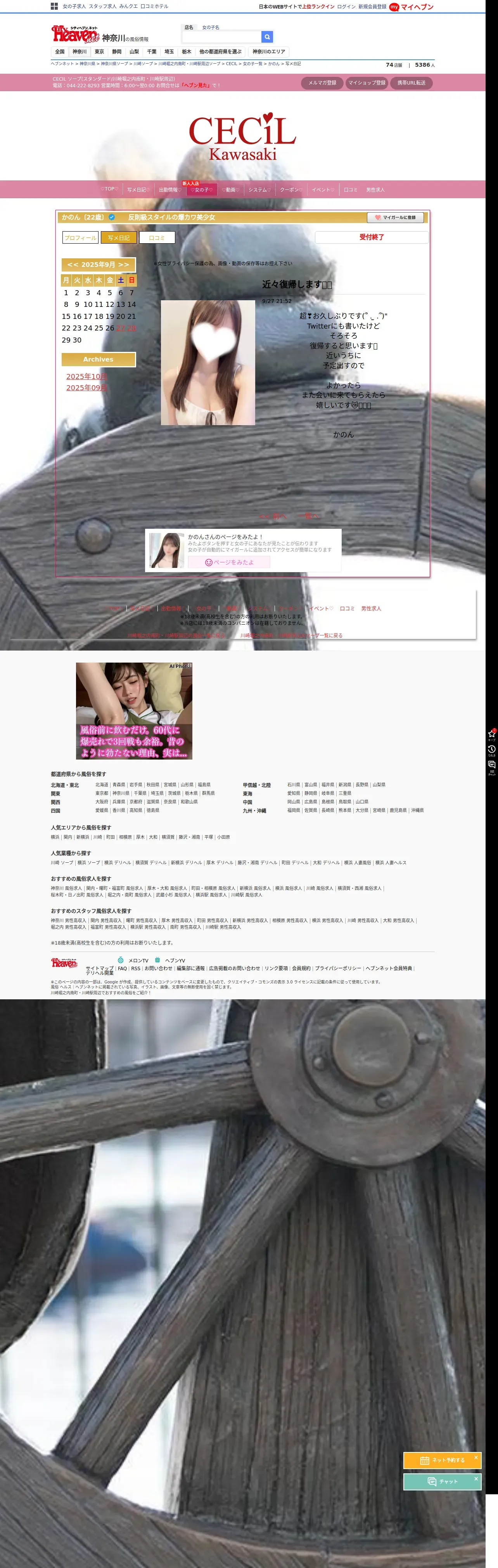Screen dimensions: 498x1568
Task: Open the 神奈川のエリア selector
Action: click(x=268, y=52)
